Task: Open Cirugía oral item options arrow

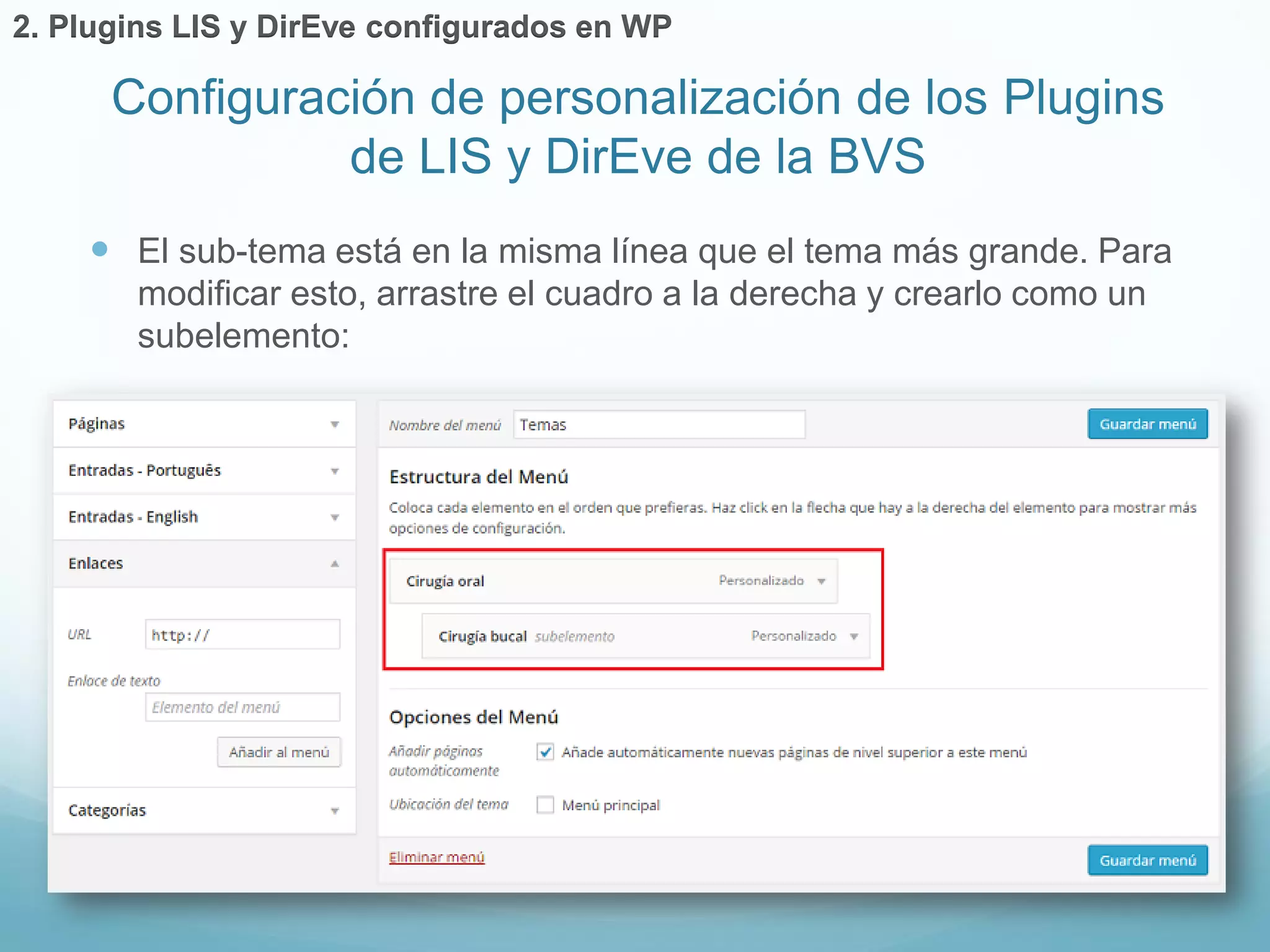Action: point(822,581)
